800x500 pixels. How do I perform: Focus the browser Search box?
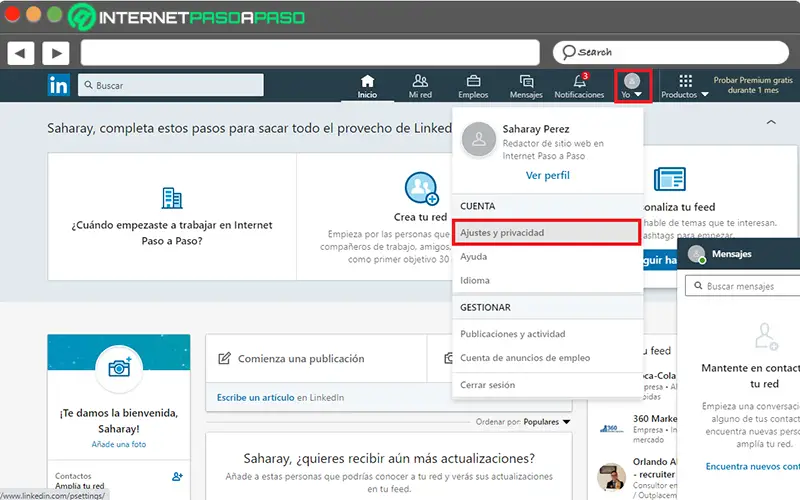click(671, 53)
